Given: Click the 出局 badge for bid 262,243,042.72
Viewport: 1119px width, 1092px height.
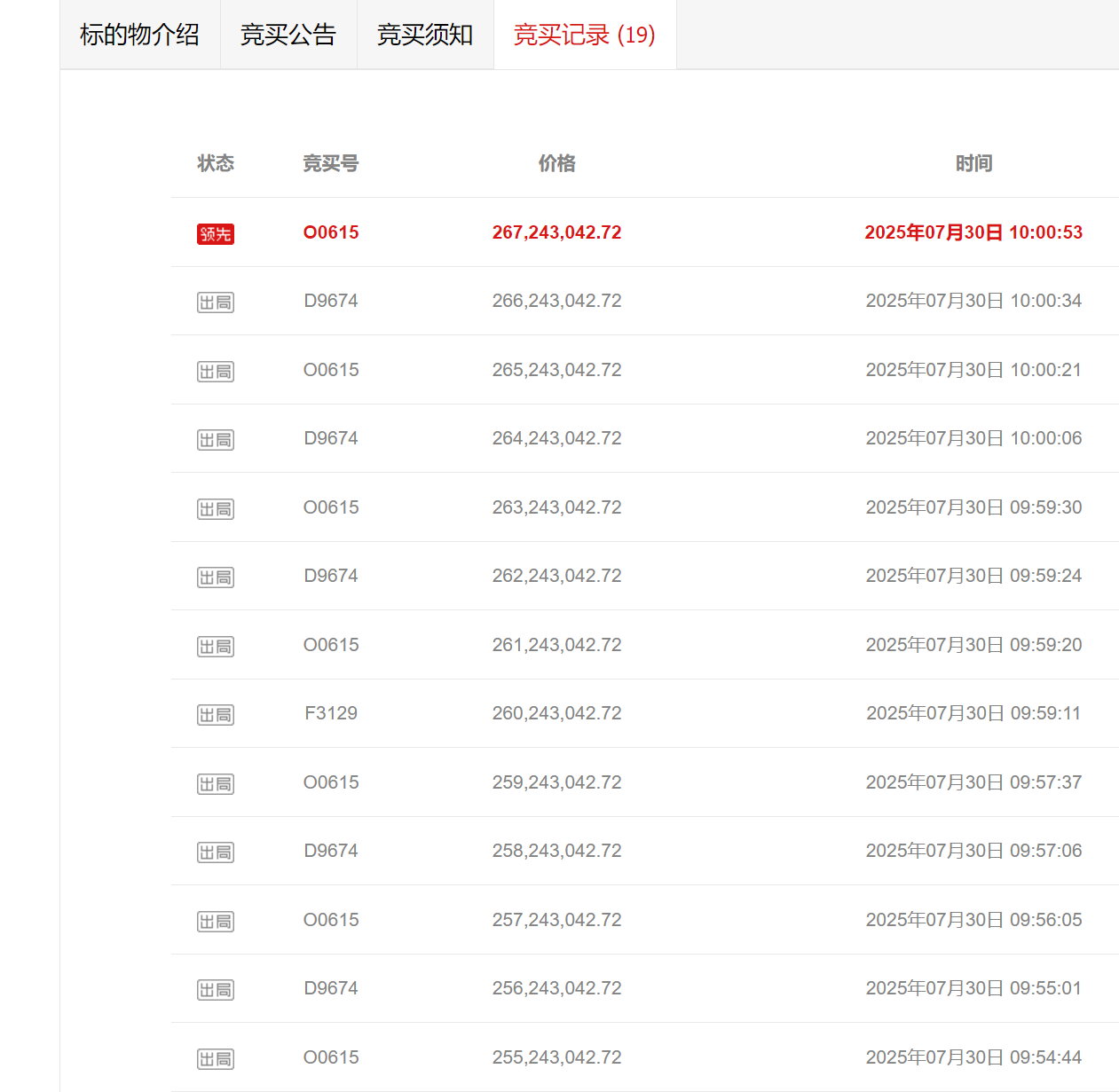Looking at the screenshot, I should coord(216,577).
